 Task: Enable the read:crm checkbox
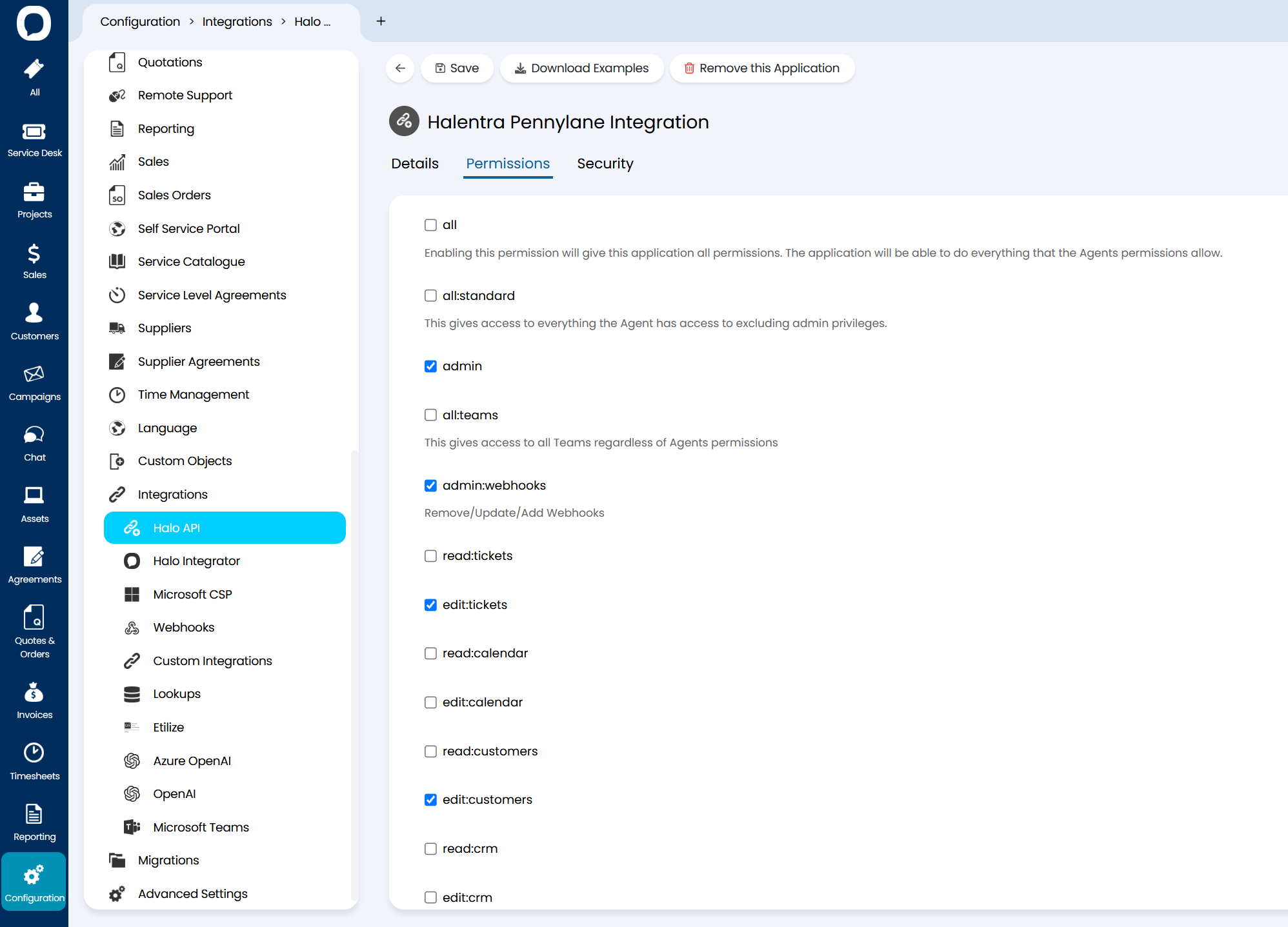click(430, 849)
